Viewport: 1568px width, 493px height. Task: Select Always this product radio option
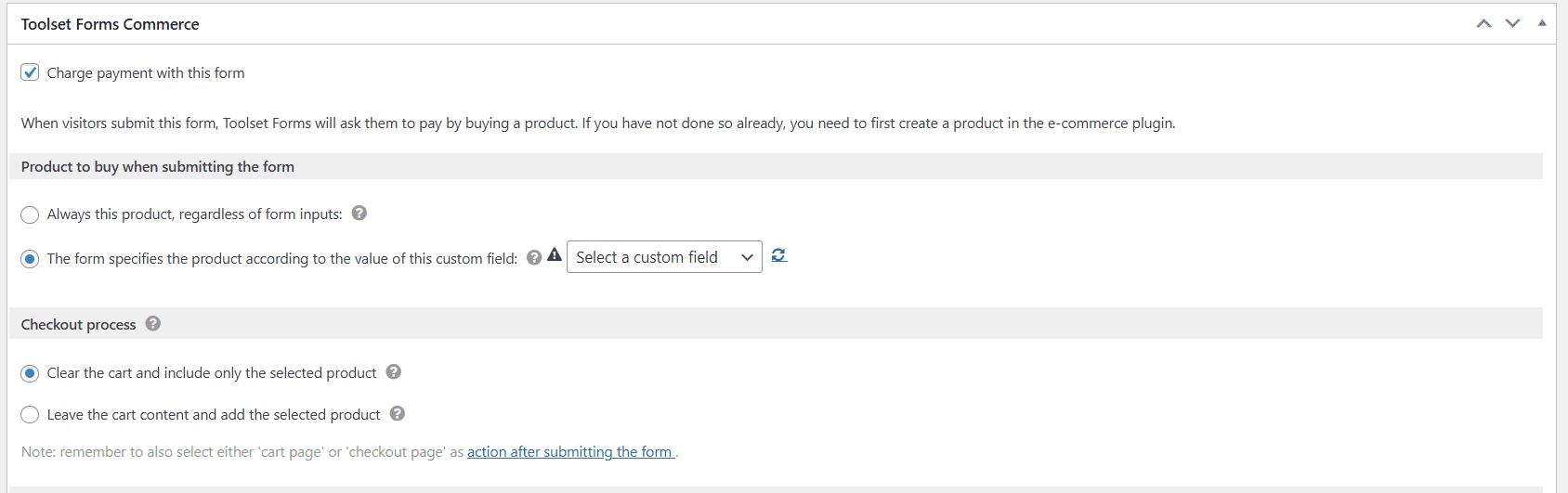pos(30,214)
